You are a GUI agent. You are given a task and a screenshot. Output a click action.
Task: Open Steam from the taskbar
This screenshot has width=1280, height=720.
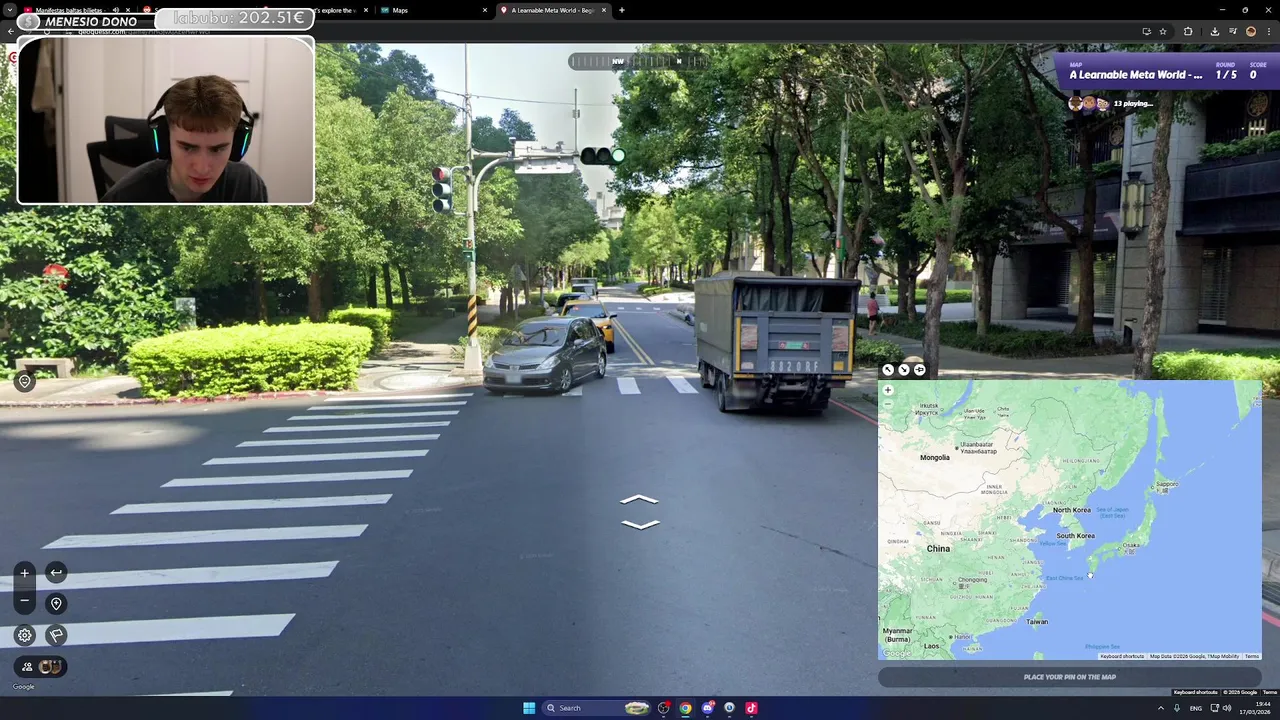pyautogui.click(x=729, y=708)
